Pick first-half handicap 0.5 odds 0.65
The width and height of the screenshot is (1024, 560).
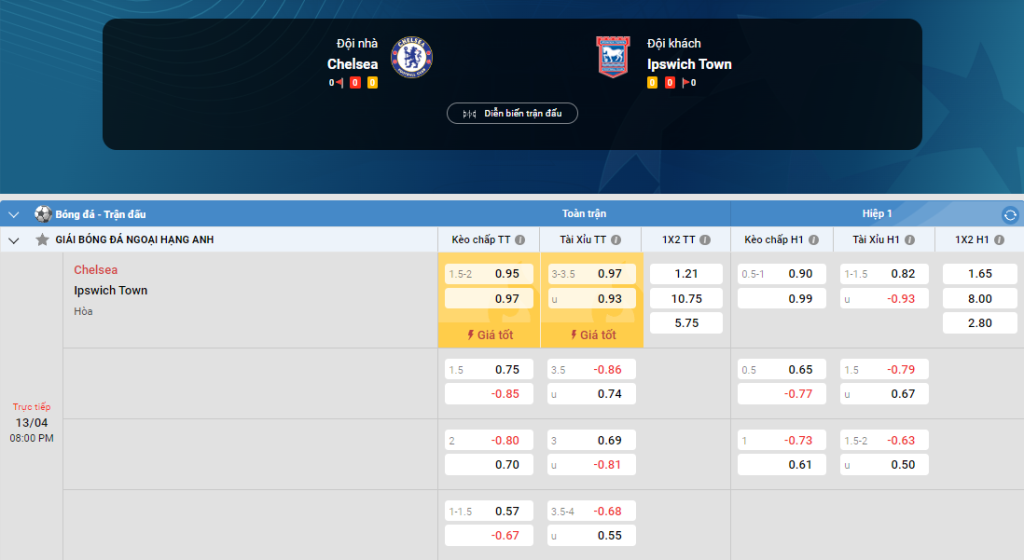(x=782, y=369)
